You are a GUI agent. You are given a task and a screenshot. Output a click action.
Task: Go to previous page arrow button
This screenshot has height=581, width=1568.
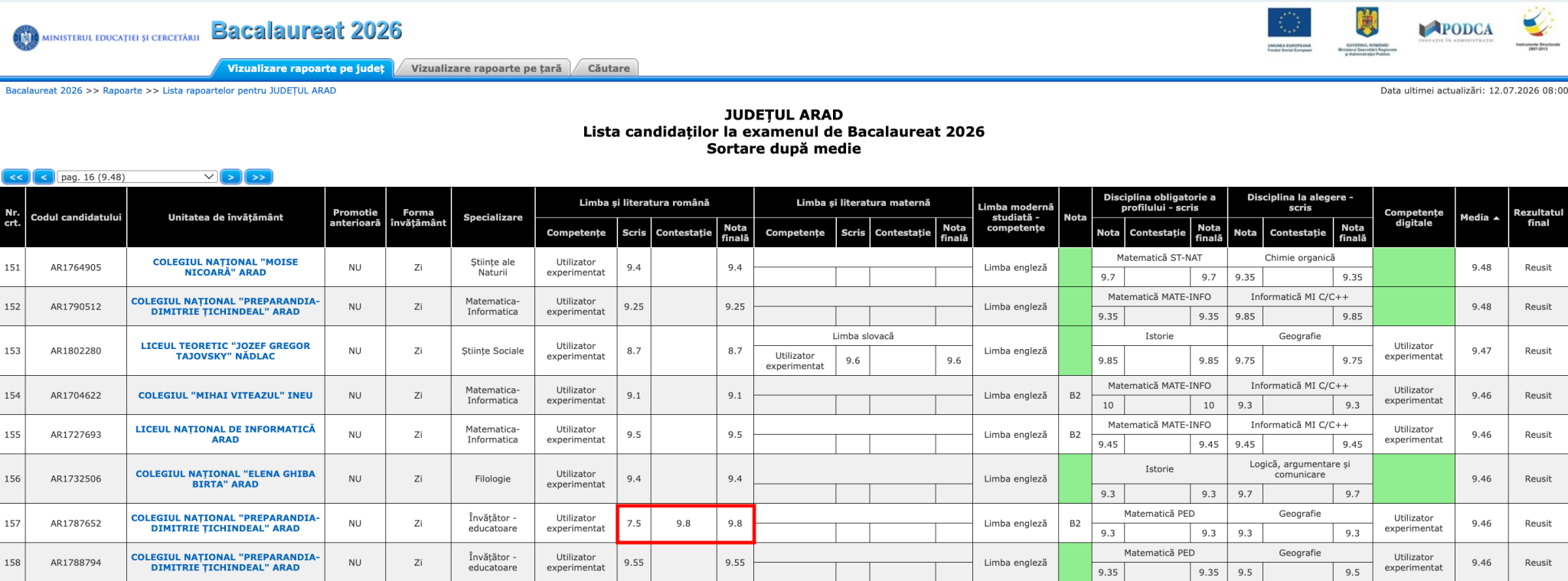coord(44,177)
